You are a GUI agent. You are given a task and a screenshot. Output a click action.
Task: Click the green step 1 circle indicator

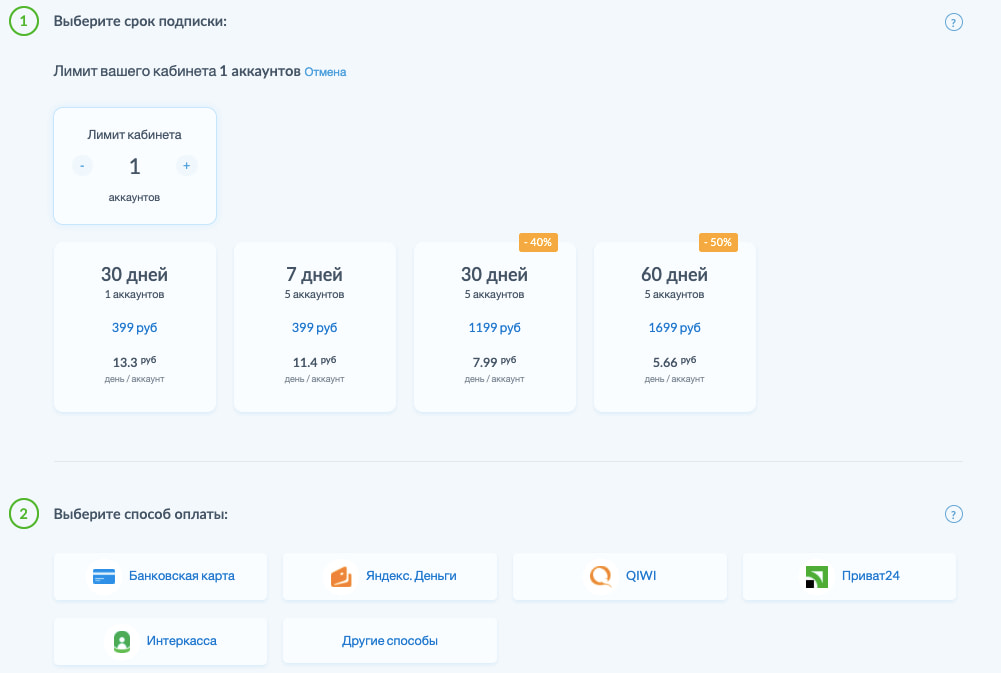coord(22,20)
